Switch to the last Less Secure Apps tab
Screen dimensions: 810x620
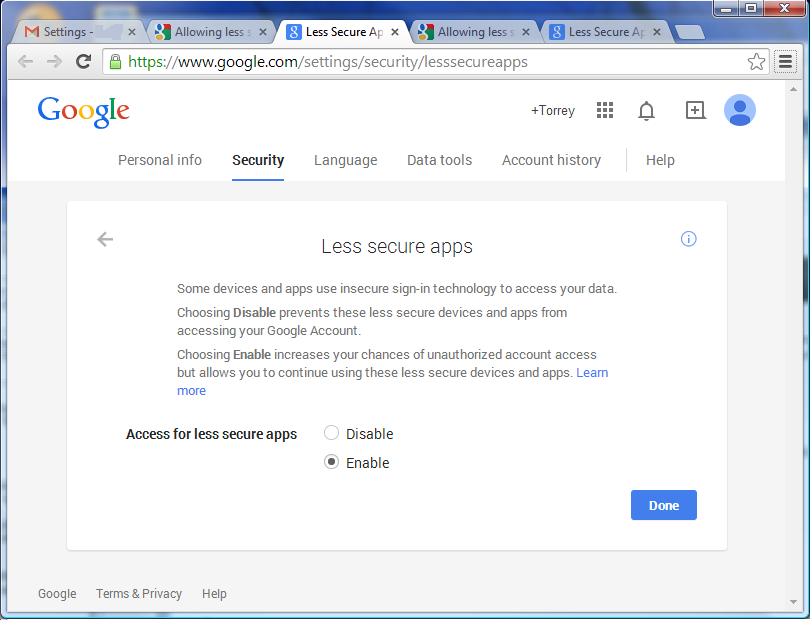[x=607, y=32]
